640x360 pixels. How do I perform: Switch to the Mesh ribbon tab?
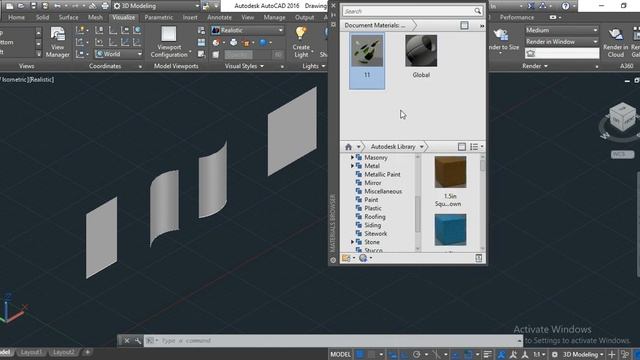point(95,18)
